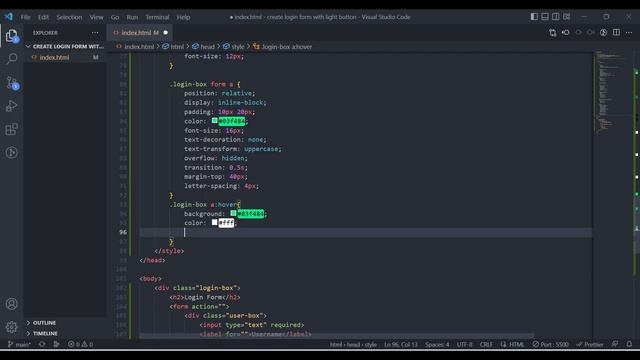This screenshot has width=640, height=360.
Task: Open the Search view in activity bar
Action: (x=12, y=59)
